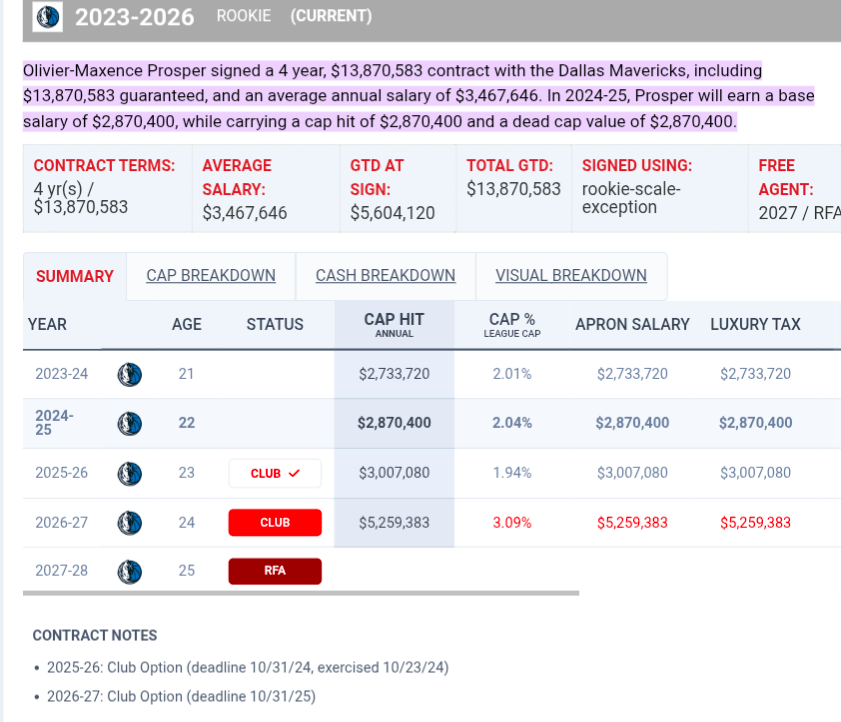Open the Cap Breakdown tab
The height and width of the screenshot is (722, 841).
[x=211, y=276]
